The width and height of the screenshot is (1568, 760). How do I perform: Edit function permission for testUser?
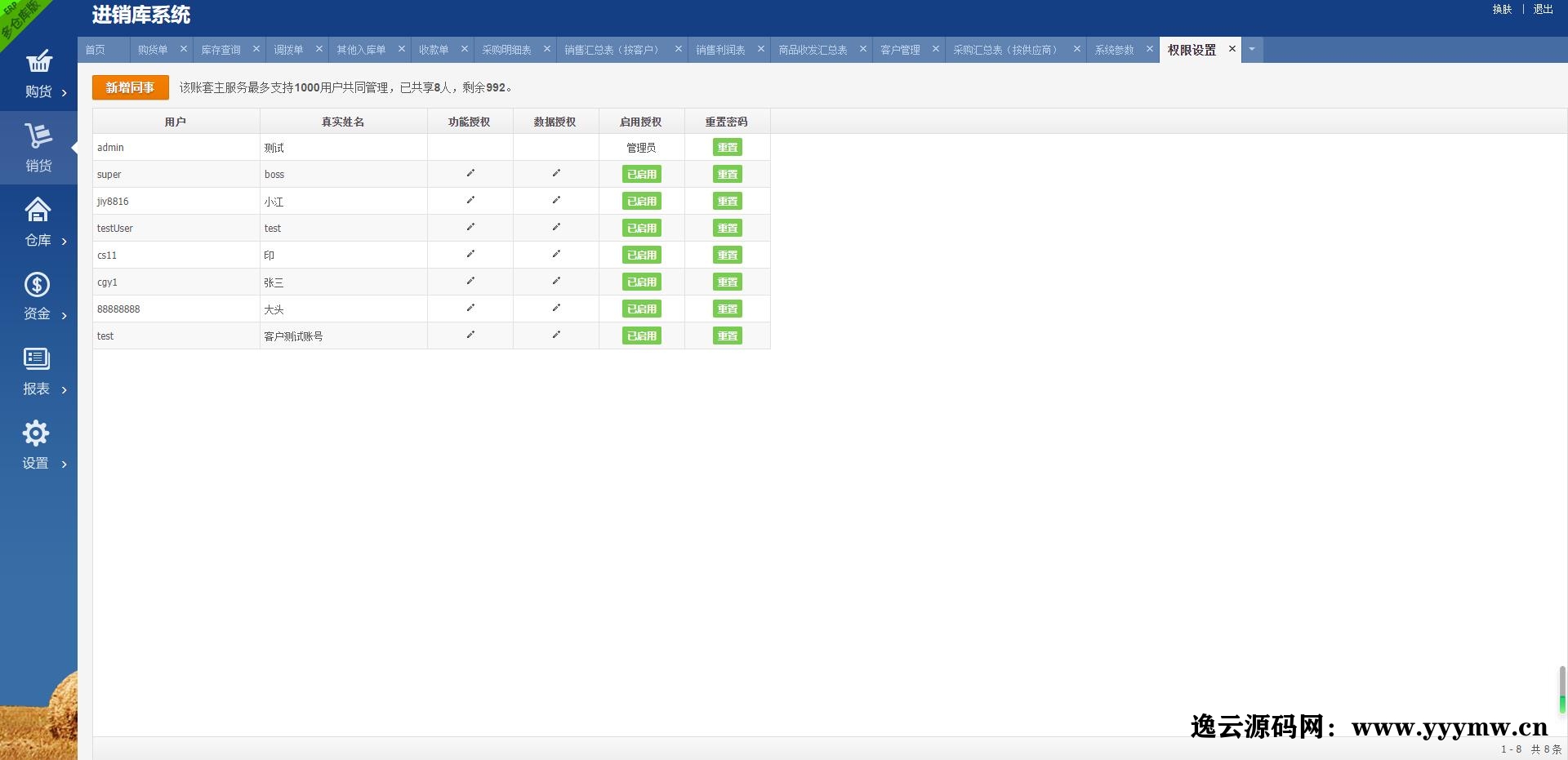click(470, 227)
